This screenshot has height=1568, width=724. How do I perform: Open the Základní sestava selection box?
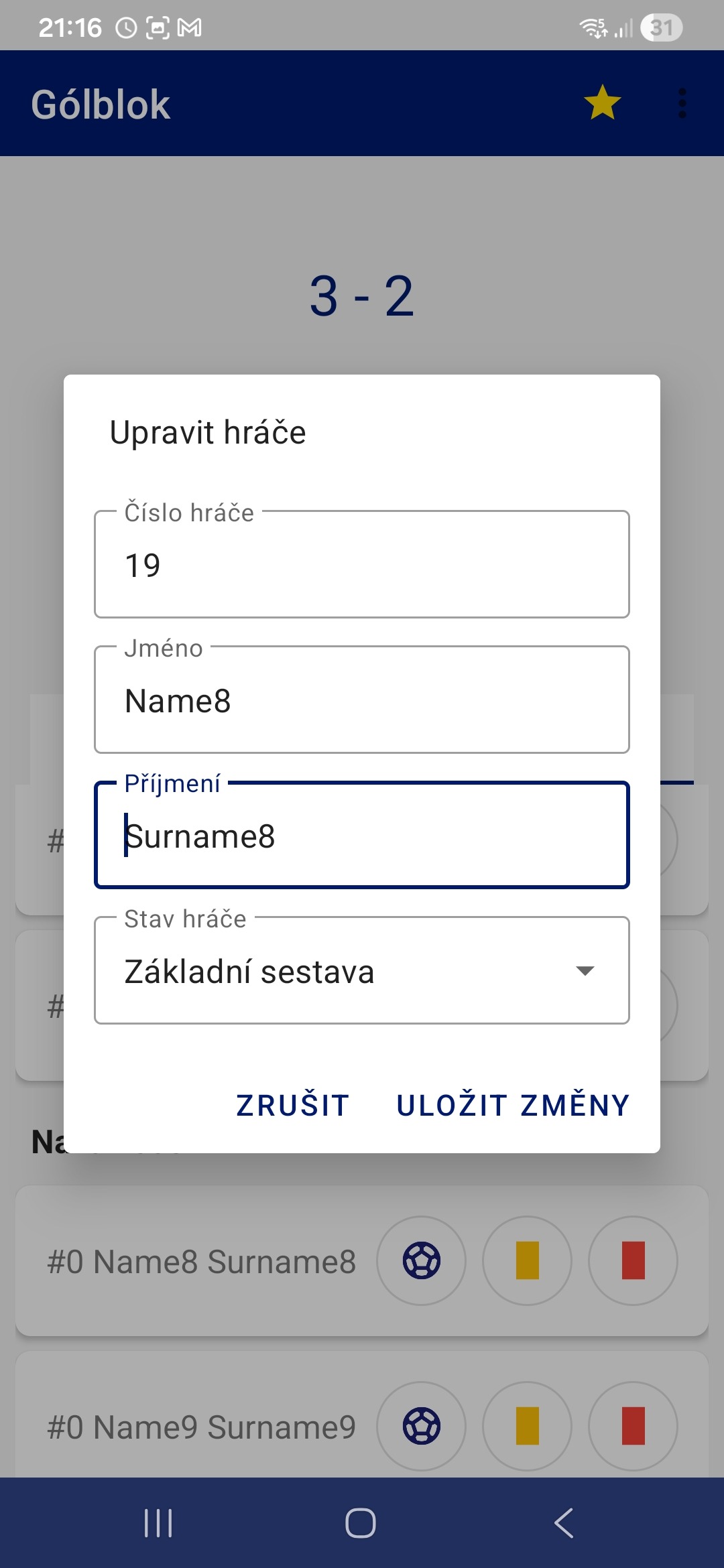tap(335, 971)
